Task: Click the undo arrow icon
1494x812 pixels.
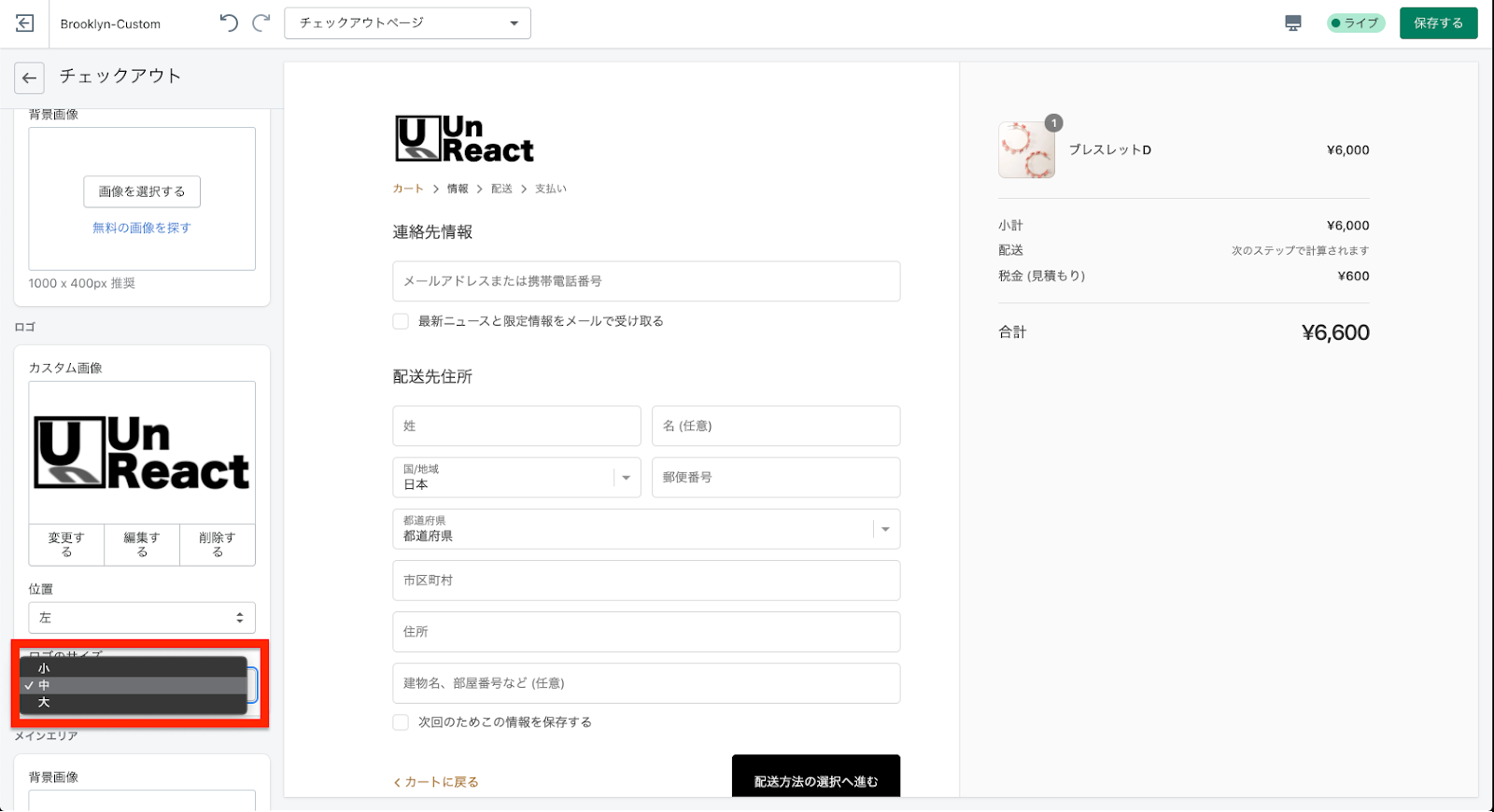Action: pos(229,23)
